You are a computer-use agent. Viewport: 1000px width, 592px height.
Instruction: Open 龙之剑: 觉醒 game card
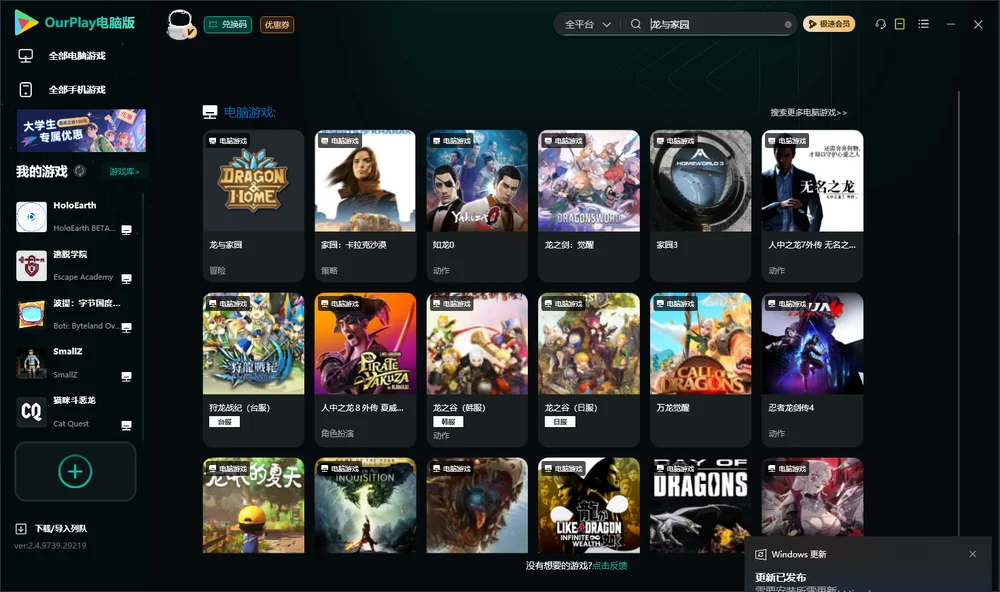(589, 205)
